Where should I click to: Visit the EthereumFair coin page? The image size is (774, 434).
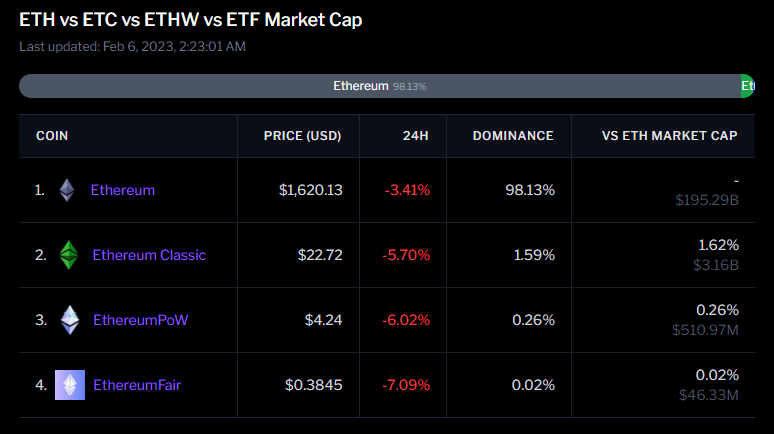point(137,385)
